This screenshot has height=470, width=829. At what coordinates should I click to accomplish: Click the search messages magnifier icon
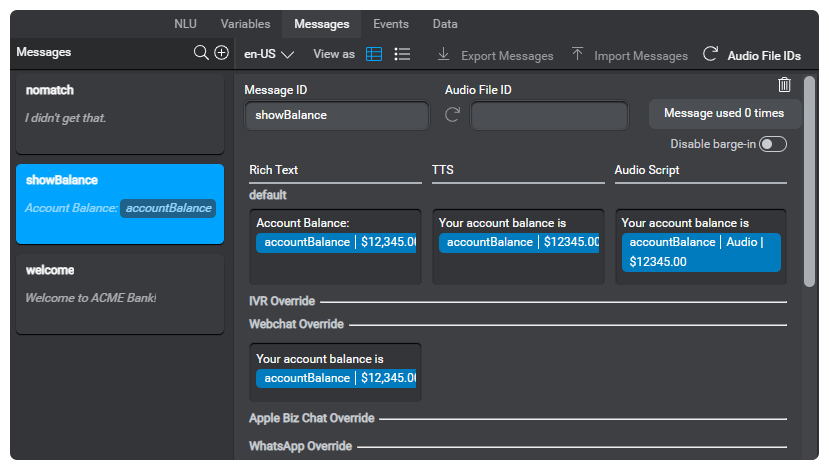pos(201,53)
